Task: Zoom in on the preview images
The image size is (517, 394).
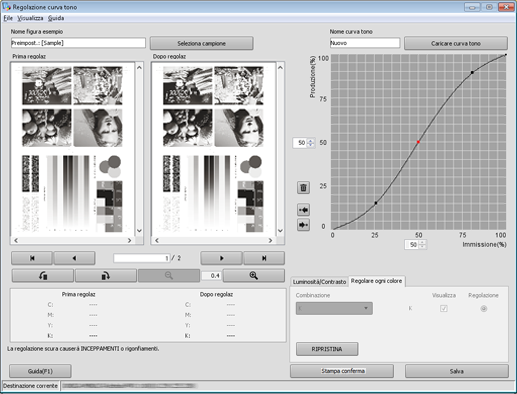Action: pyautogui.click(x=254, y=276)
